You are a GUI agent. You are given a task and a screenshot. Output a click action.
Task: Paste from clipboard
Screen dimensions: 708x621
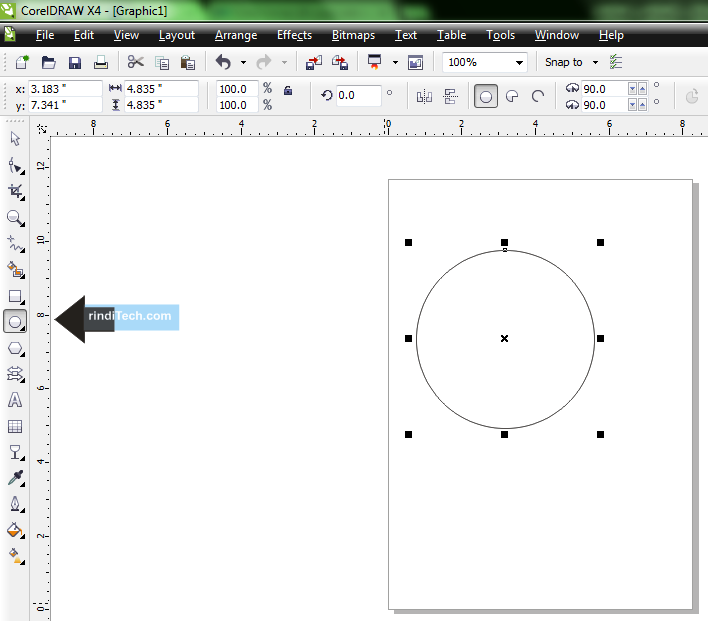point(188,62)
